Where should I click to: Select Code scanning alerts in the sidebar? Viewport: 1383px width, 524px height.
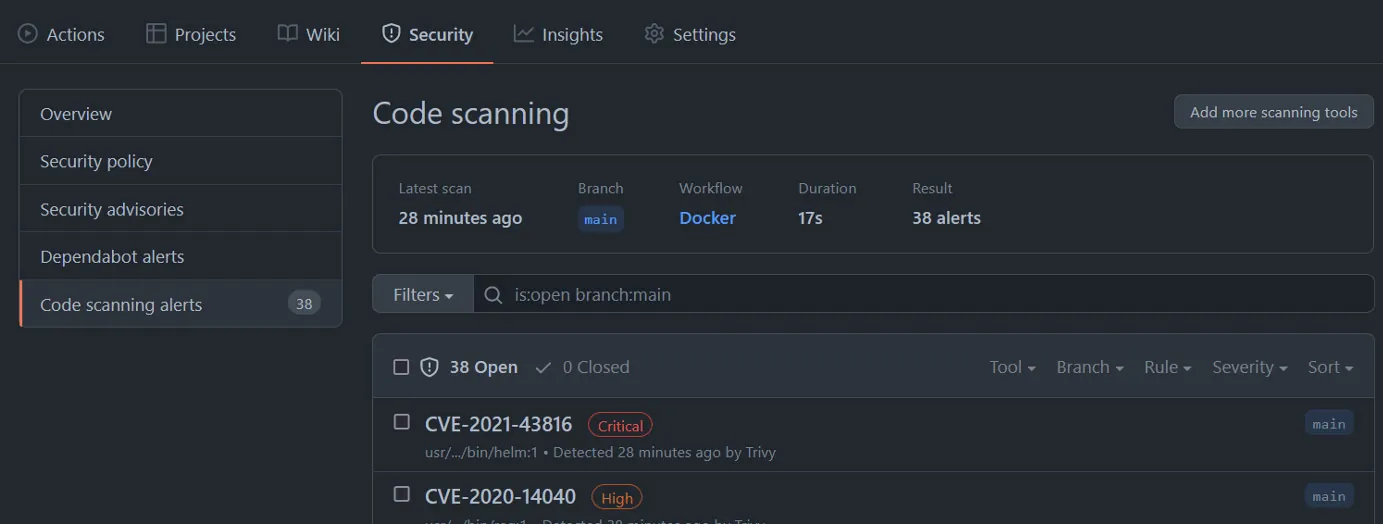[181, 304]
